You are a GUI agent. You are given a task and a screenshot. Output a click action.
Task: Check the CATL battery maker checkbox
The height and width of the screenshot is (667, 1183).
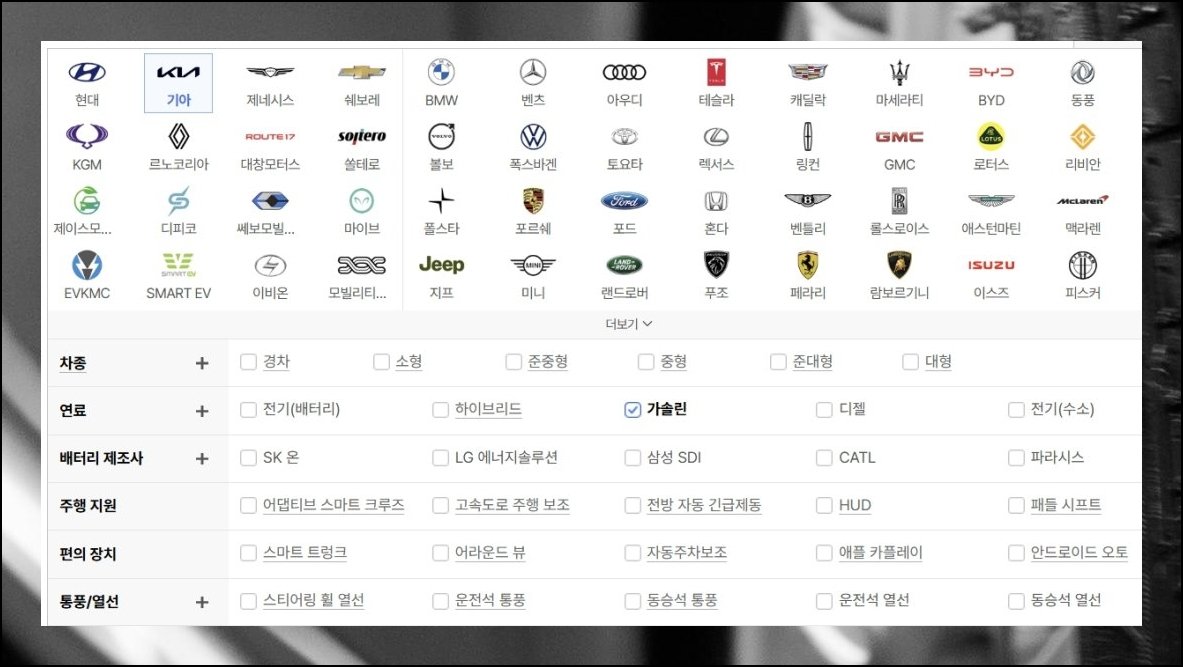825,458
